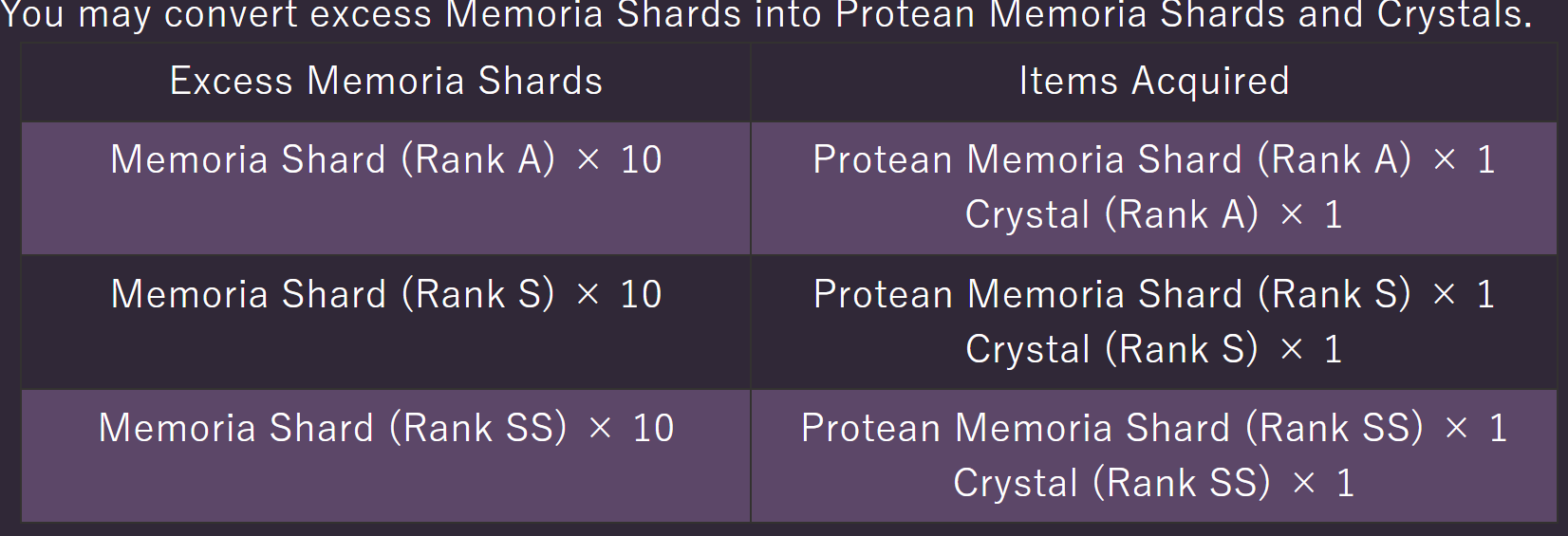Click quantity 1 after Protean Memoria Shard (Rank SS)
Viewport: 1568px width, 536px height.
(x=1499, y=429)
